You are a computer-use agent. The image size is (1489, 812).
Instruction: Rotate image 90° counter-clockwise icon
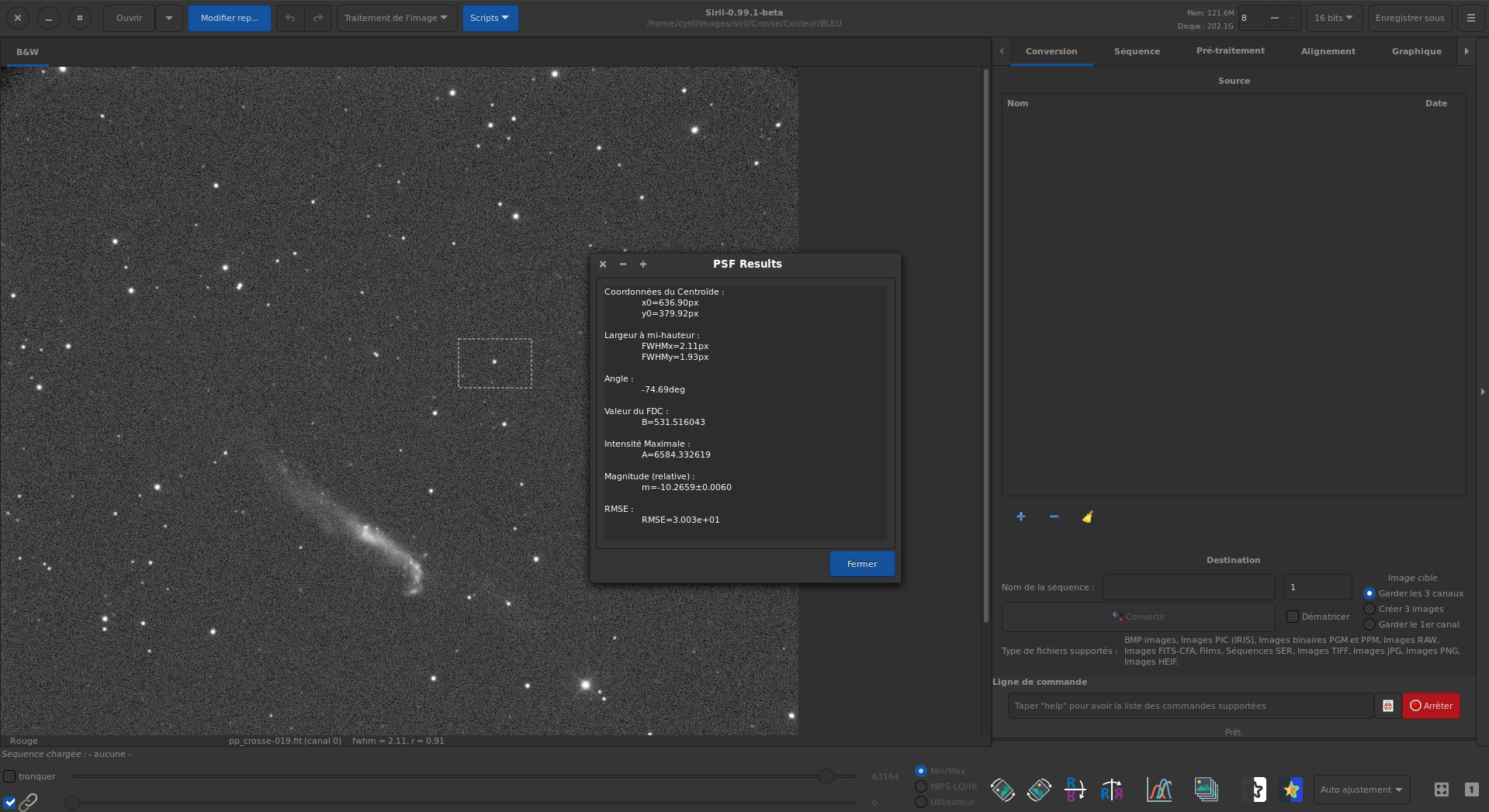(x=1002, y=790)
